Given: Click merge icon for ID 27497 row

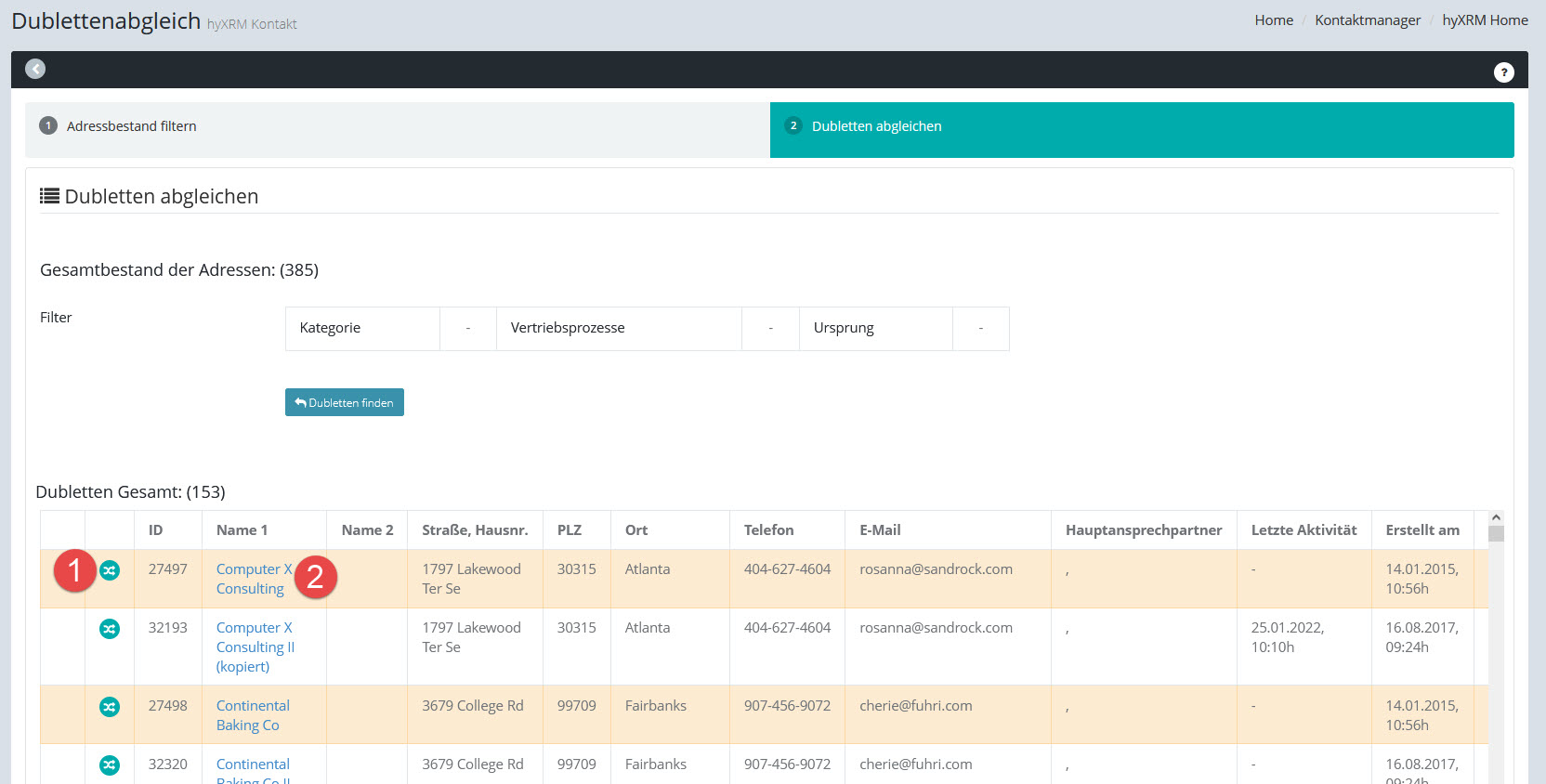Looking at the screenshot, I should click(x=110, y=570).
